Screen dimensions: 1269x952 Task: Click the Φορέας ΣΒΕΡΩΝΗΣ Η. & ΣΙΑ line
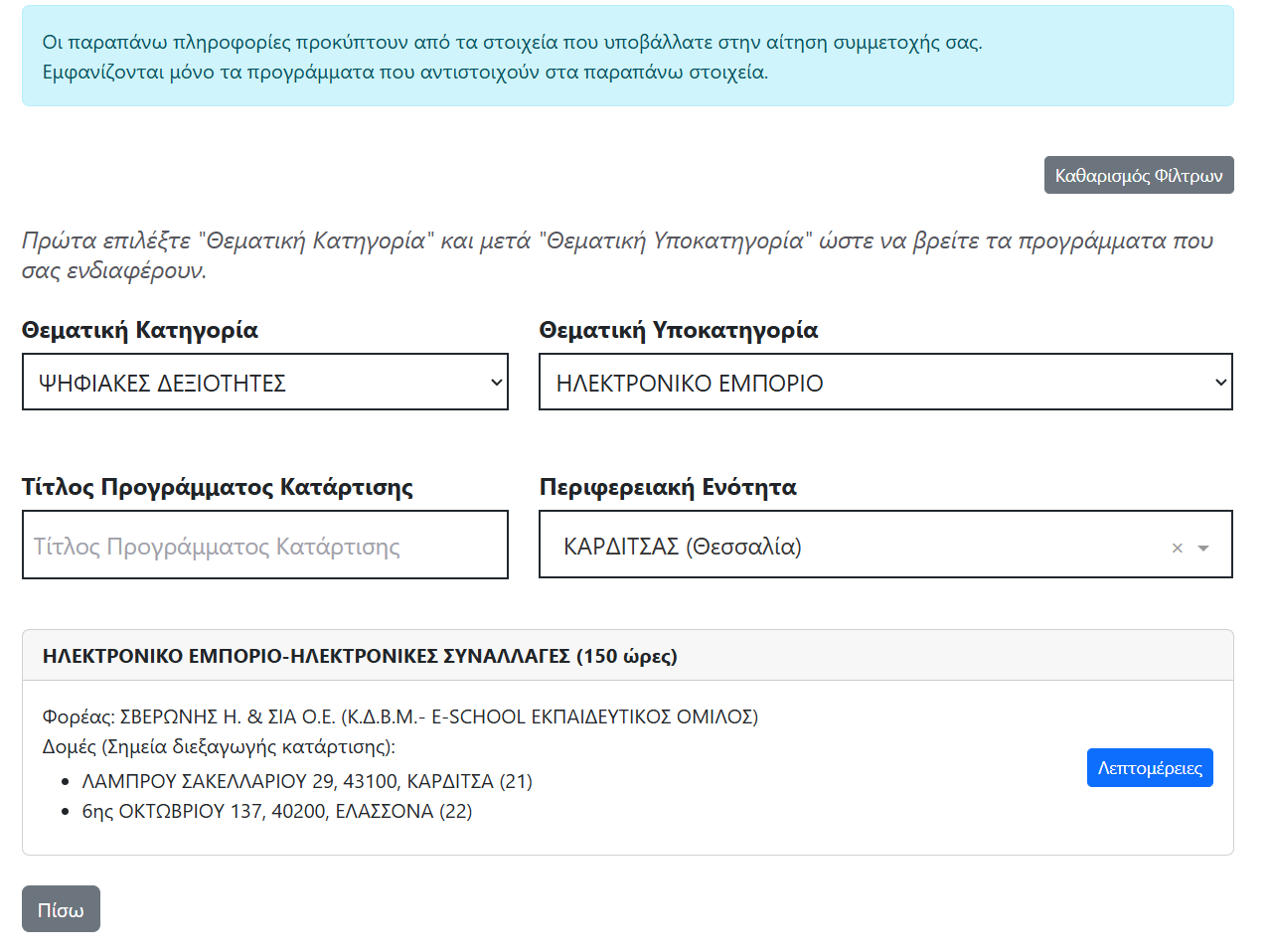399,716
